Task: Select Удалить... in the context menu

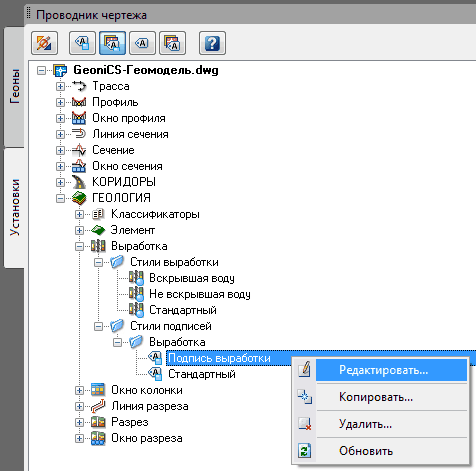Action: [365, 424]
